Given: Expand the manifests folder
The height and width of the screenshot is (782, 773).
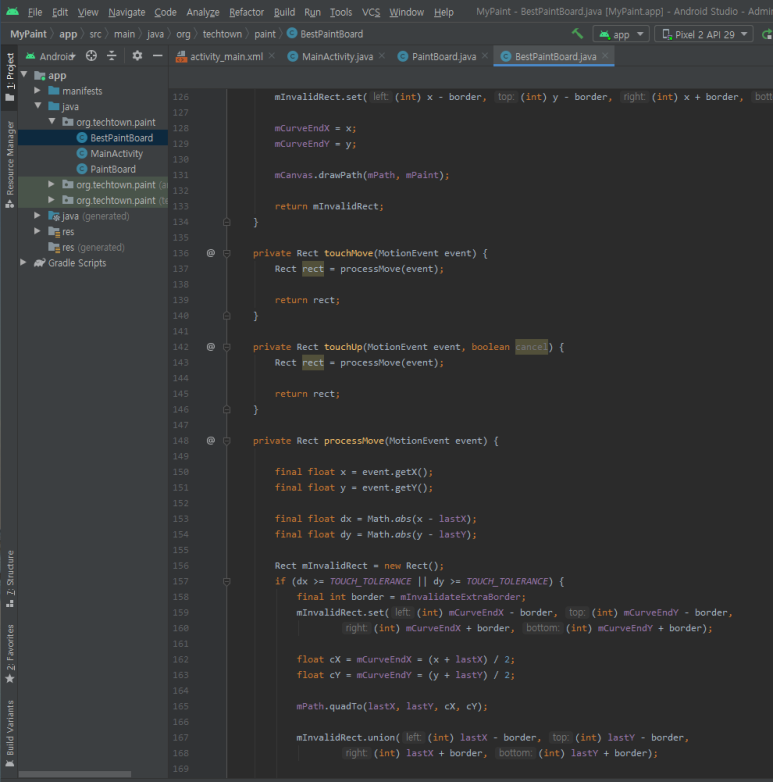Looking at the screenshot, I should click(37, 90).
